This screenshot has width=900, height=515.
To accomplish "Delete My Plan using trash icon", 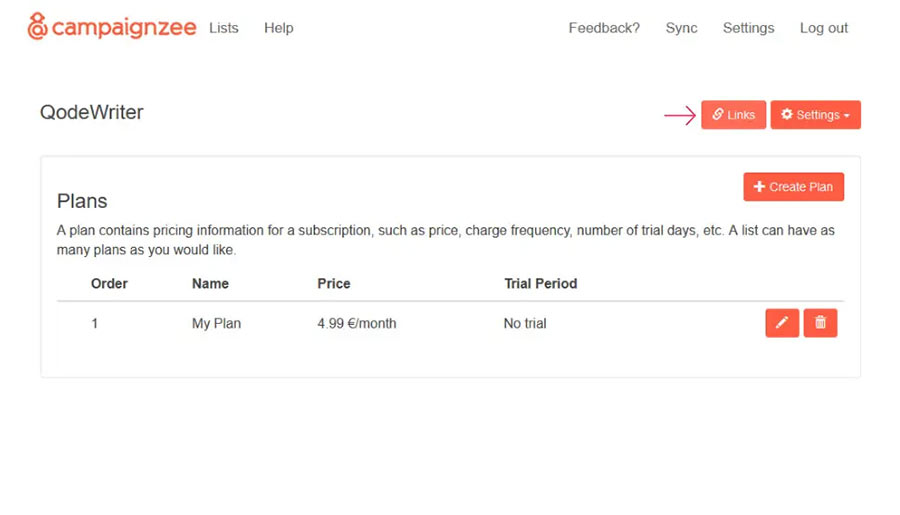I will click(820, 322).
